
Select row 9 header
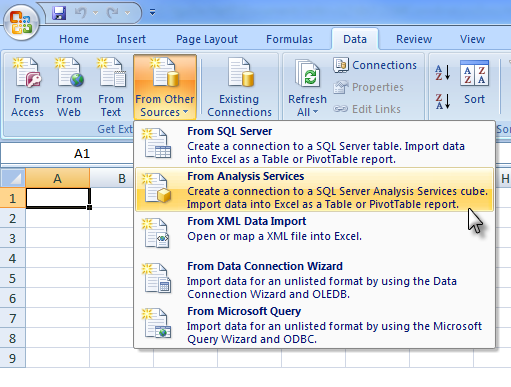click(13, 358)
